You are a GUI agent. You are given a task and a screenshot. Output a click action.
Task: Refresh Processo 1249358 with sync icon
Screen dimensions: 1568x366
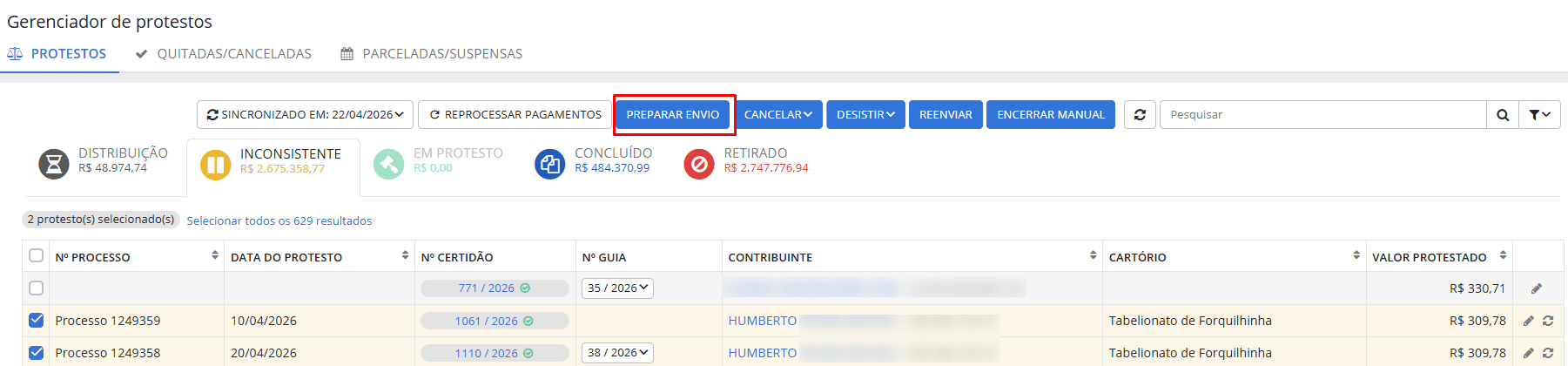pos(1548,353)
